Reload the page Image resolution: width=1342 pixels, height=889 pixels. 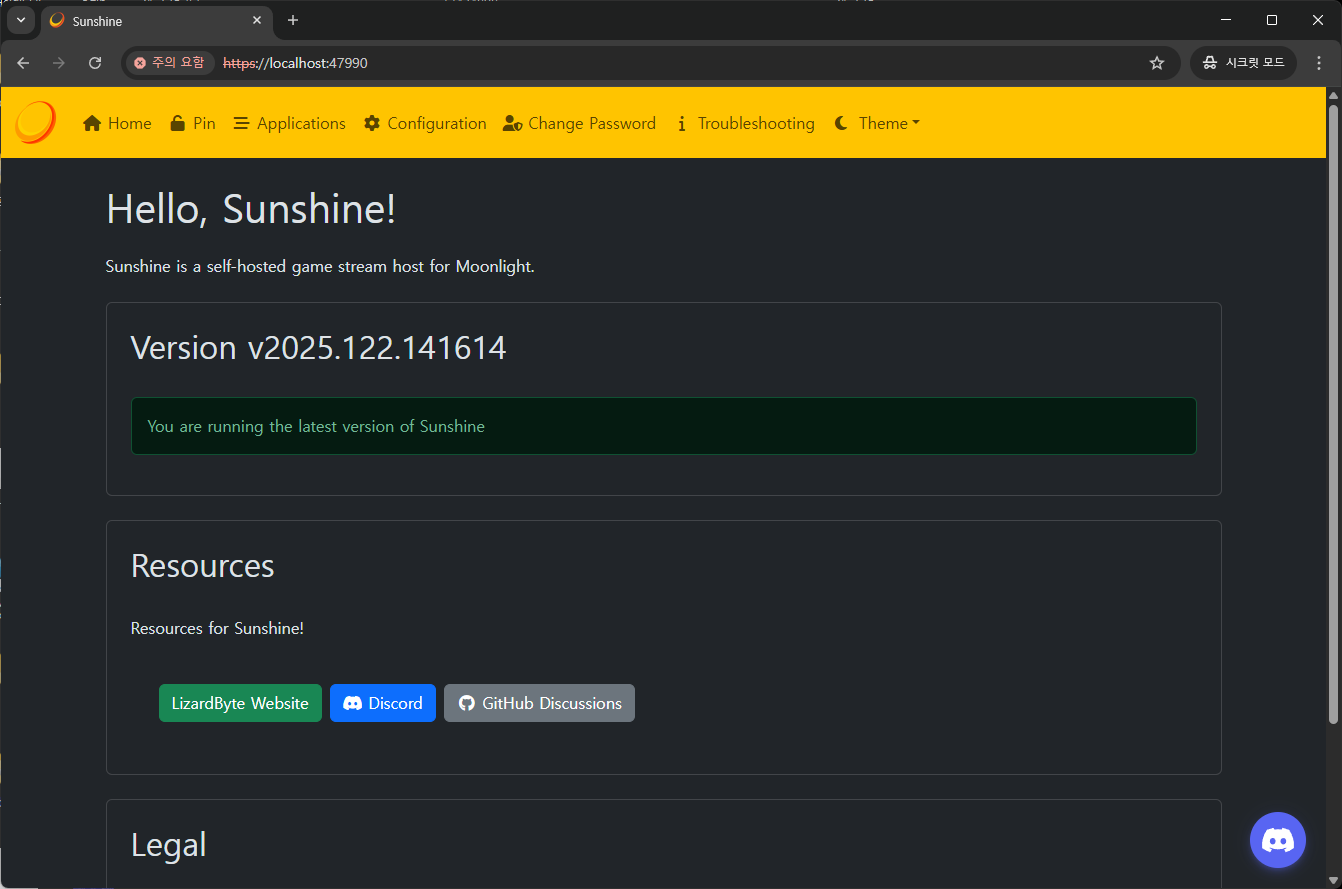click(95, 63)
